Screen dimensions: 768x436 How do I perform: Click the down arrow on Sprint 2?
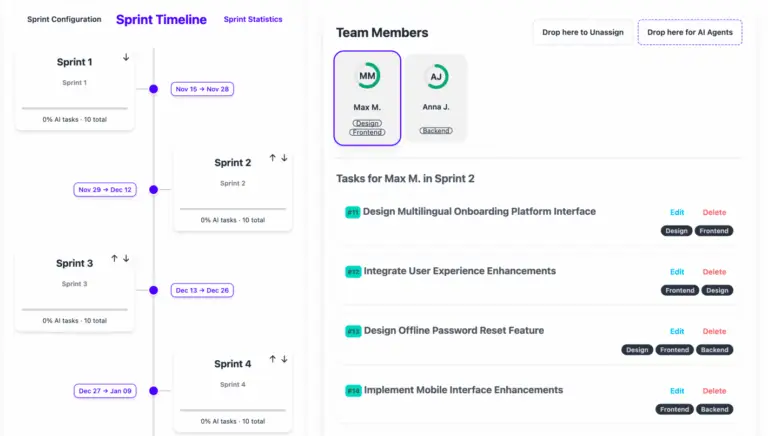(285, 159)
